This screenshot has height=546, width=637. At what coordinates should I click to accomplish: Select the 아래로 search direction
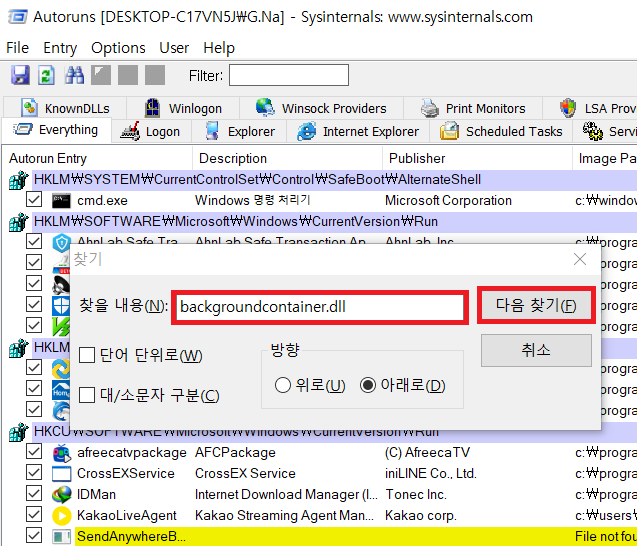pyautogui.click(x=368, y=385)
